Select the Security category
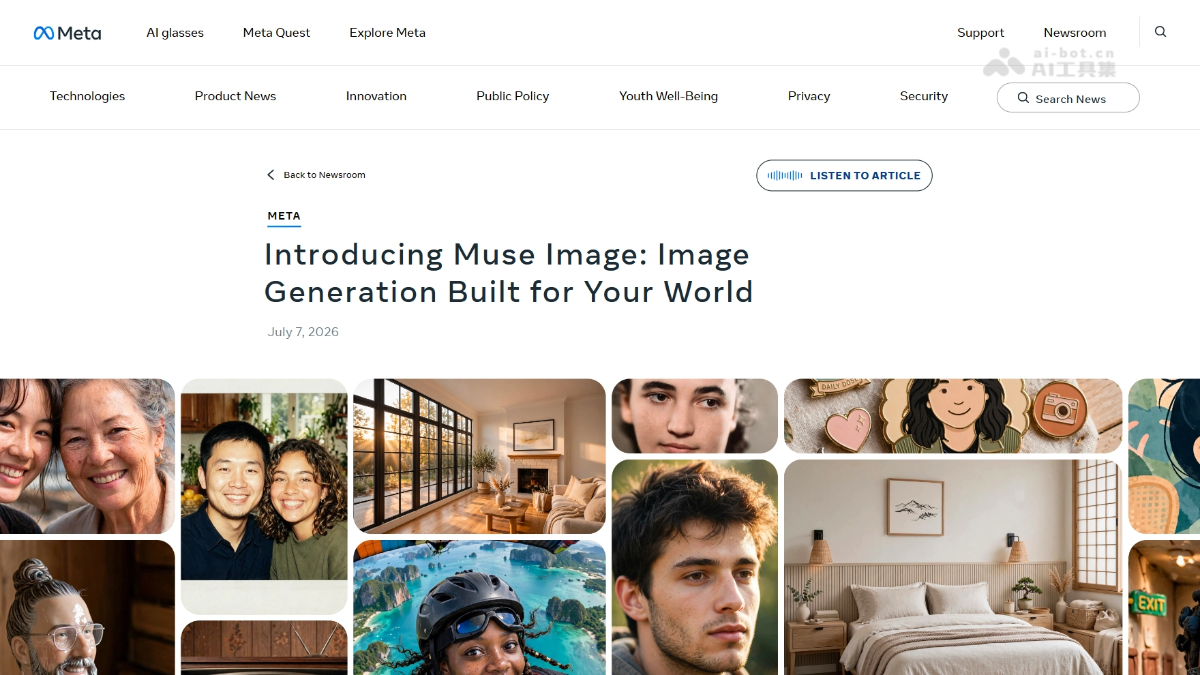This screenshot has width=1200, height=675. (x=923, y=96)
